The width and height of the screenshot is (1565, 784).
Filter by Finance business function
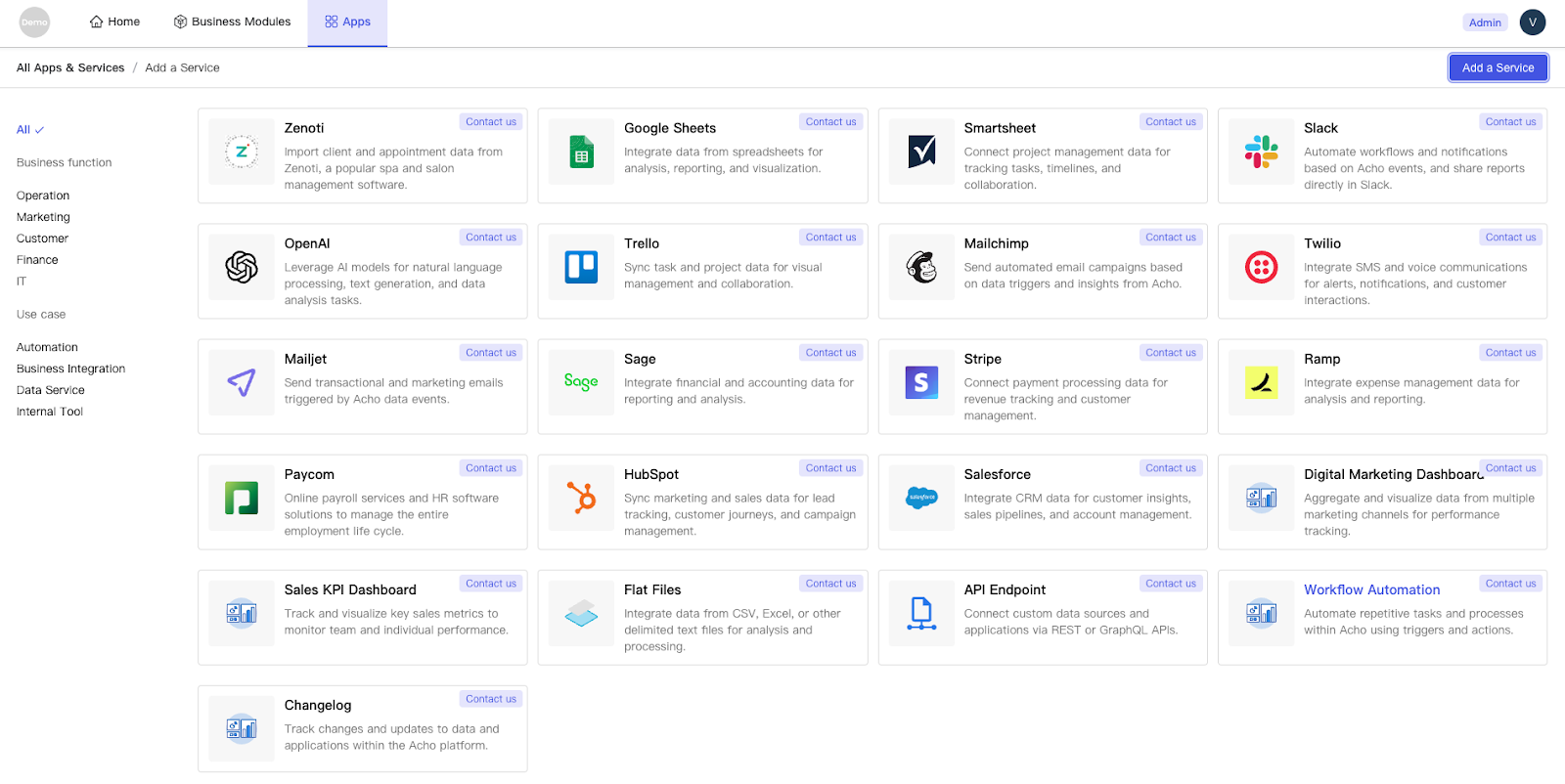[x=37, y=260]
